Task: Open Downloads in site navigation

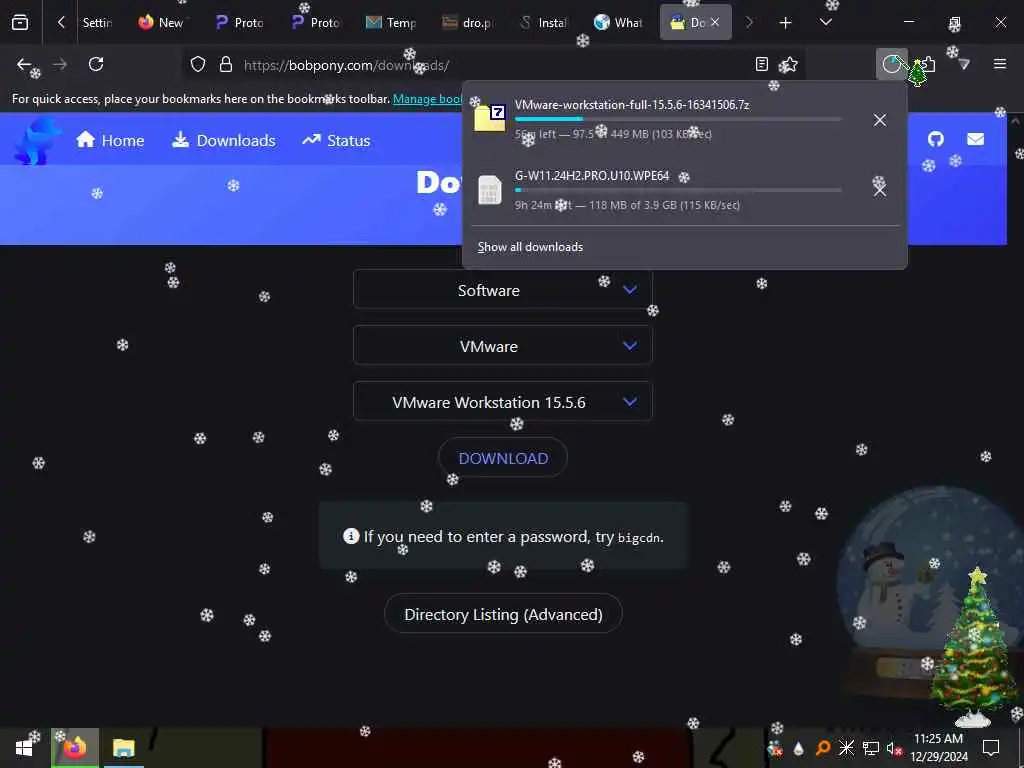Action: point(223,140)
